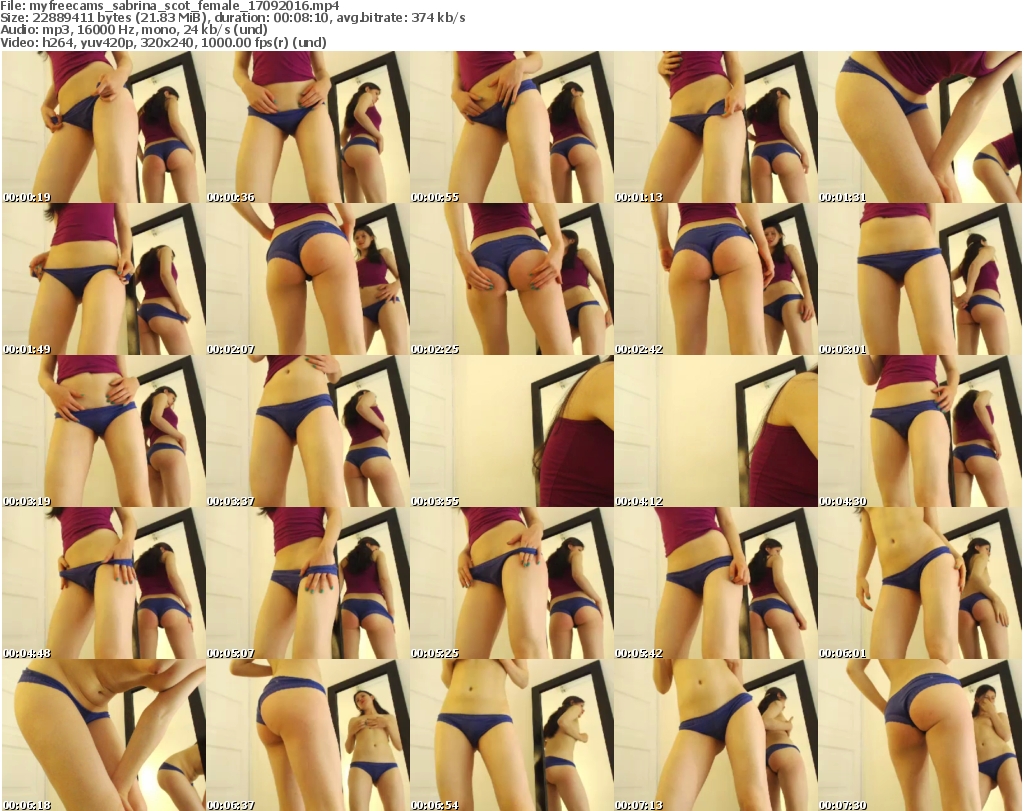Click the thumbnail timestamped 00:00:19
Image resolution: width=1024 pixels, height=811 pixels.
[x=103, y=127]
